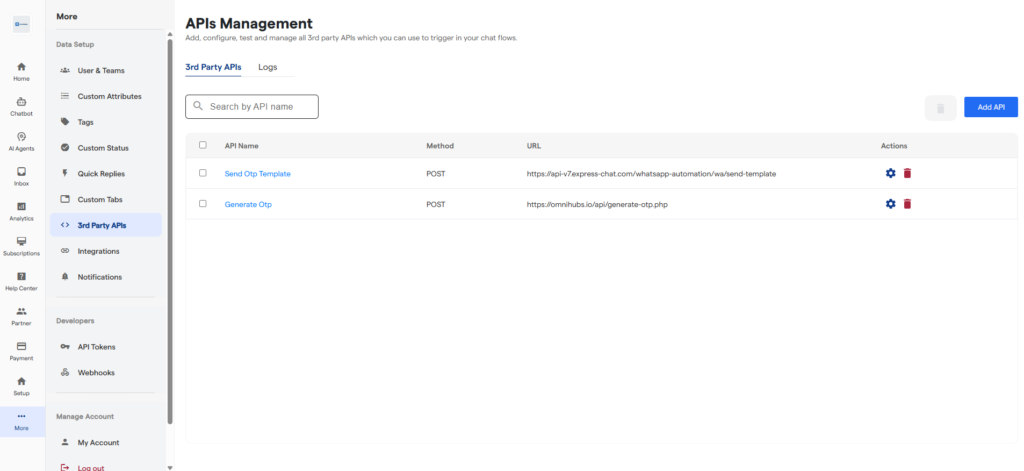1024x471 pixels.
Task: Click gear settings icon for Send Otp Template
Action: click(x=890, y=173)
